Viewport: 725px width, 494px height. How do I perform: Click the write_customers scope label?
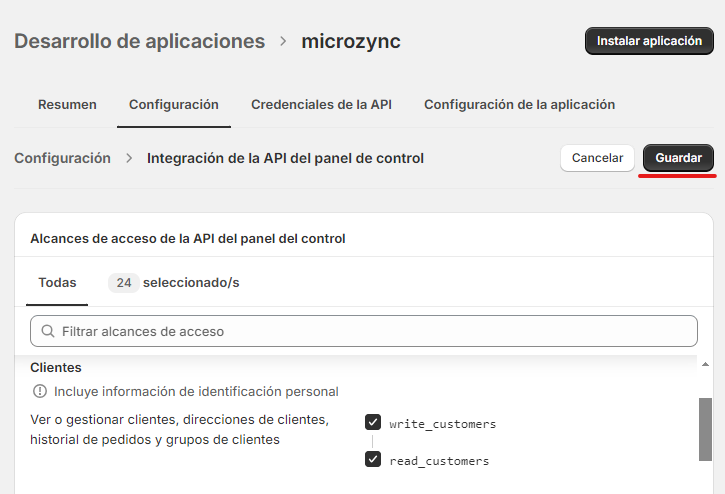point(442,424)
